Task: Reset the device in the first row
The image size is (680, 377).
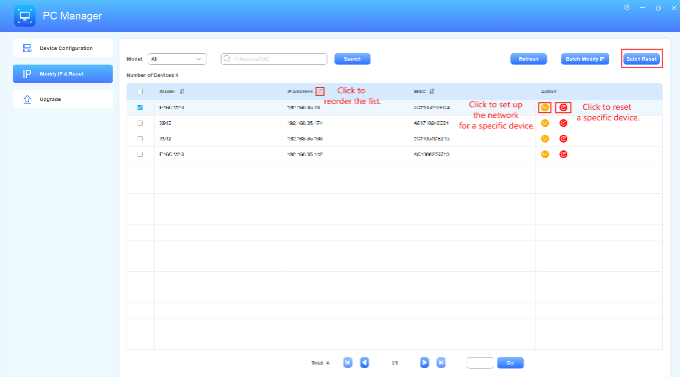Action: tap(563, 108)
